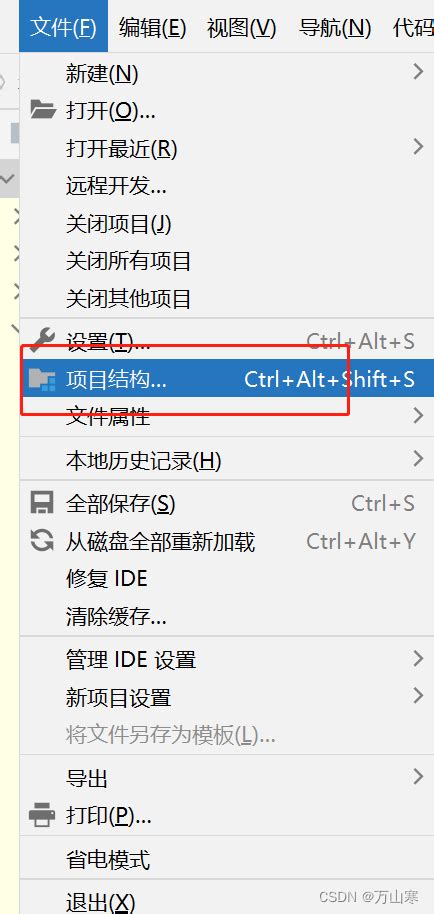Click the folder icon next to Open
The height and width of the screenshot is (914, 434).
pos(43,109)
